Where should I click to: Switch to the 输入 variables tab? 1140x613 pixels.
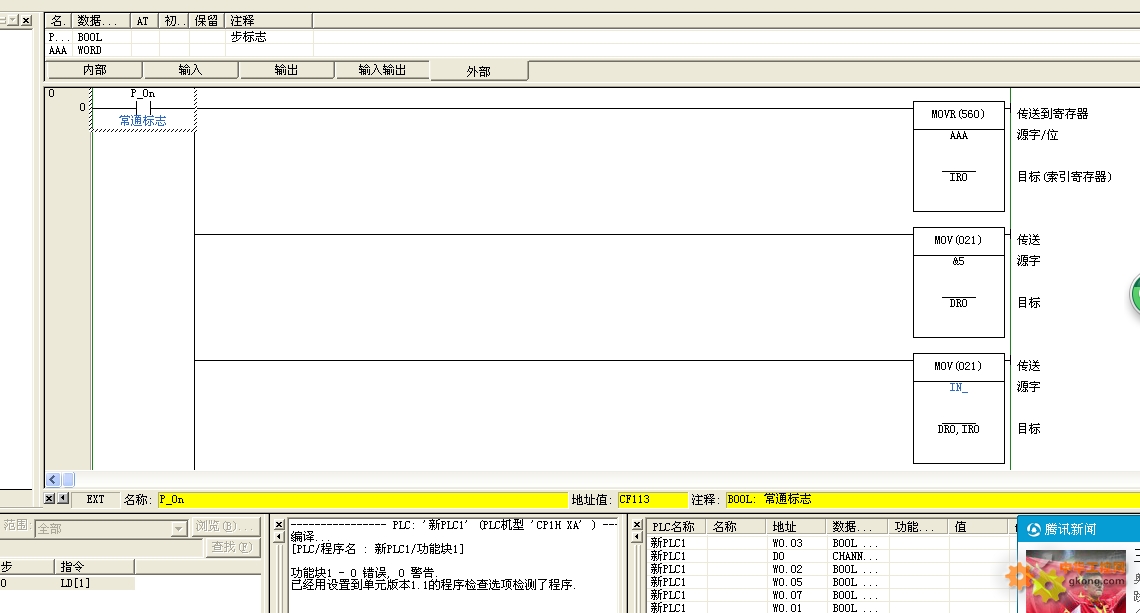coord(190,70)
